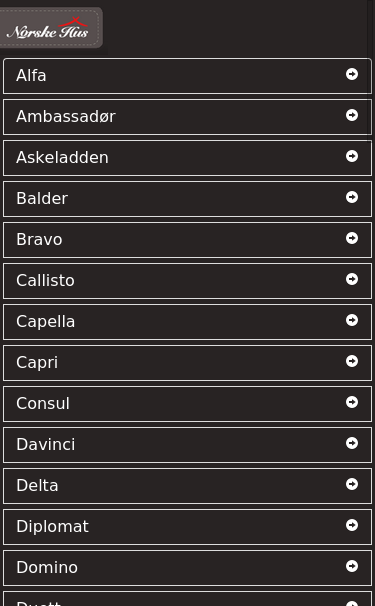This screenshot has height=606, width=375.
Task: Tap the arrow icon next to Capella
Action: pyautogui.click(x=352, y=320)
